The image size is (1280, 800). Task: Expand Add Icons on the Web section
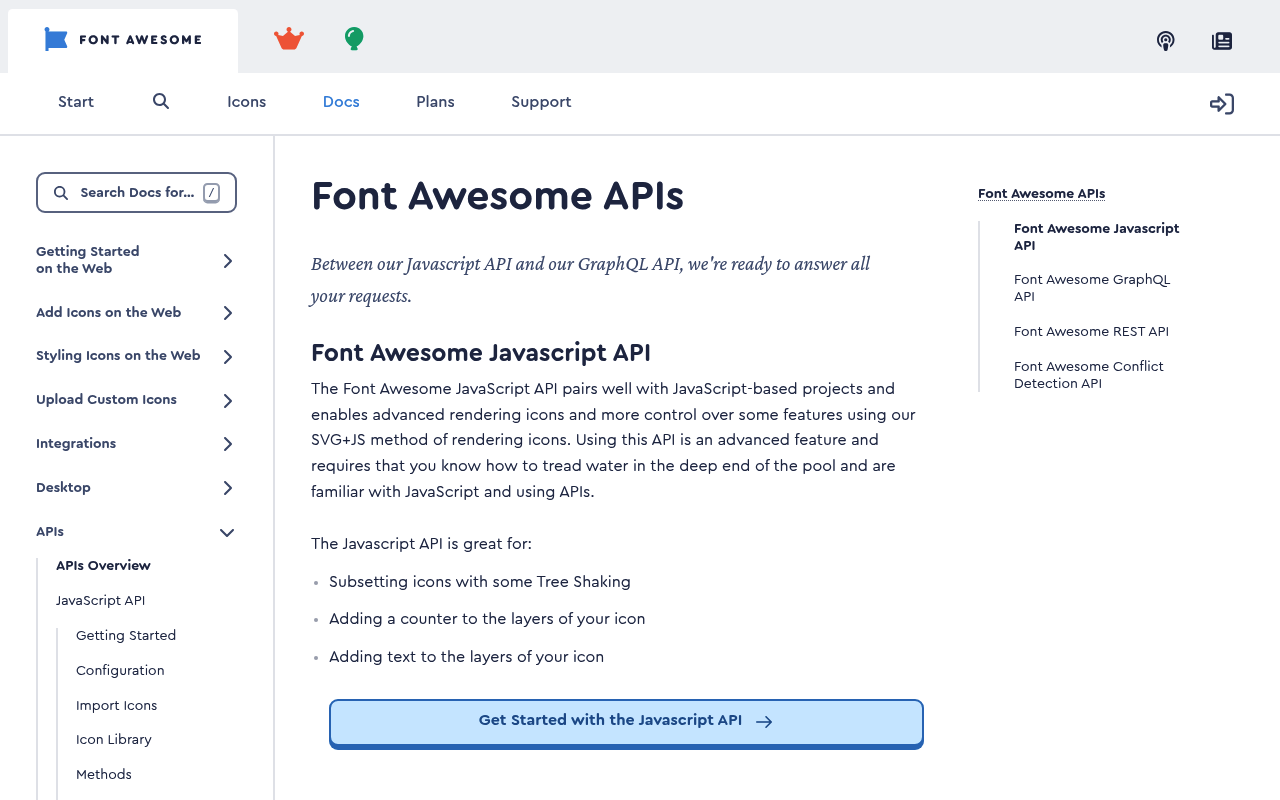point(136,312)
